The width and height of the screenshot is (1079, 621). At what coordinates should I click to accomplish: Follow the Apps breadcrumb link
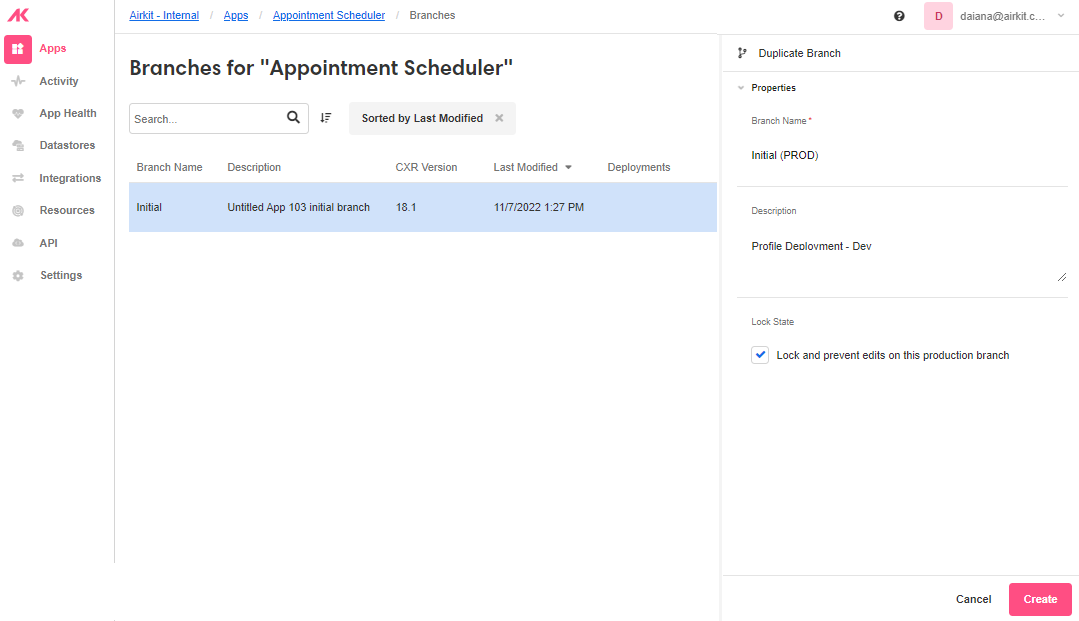pyautogui.click(x=235, y=15)
